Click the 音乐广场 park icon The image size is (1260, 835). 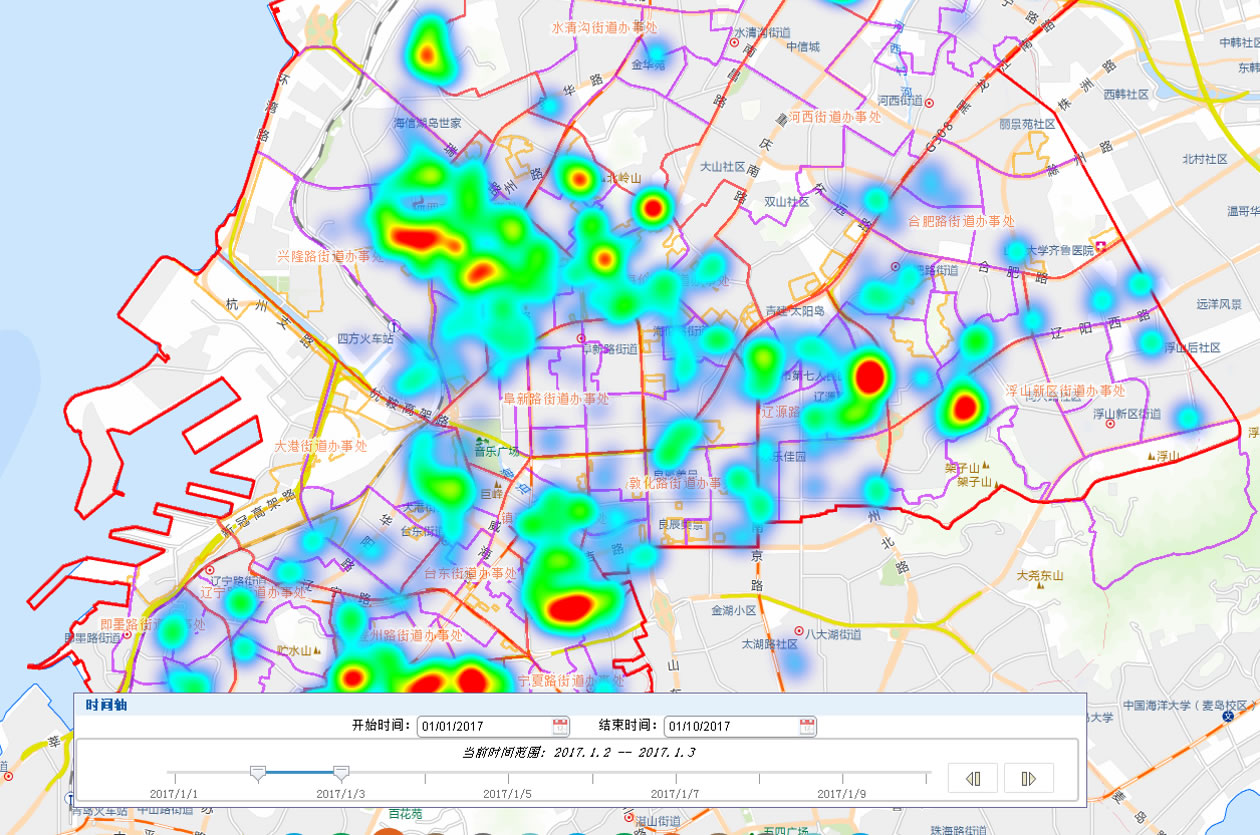pyautogui.click(x=483, y=439)
